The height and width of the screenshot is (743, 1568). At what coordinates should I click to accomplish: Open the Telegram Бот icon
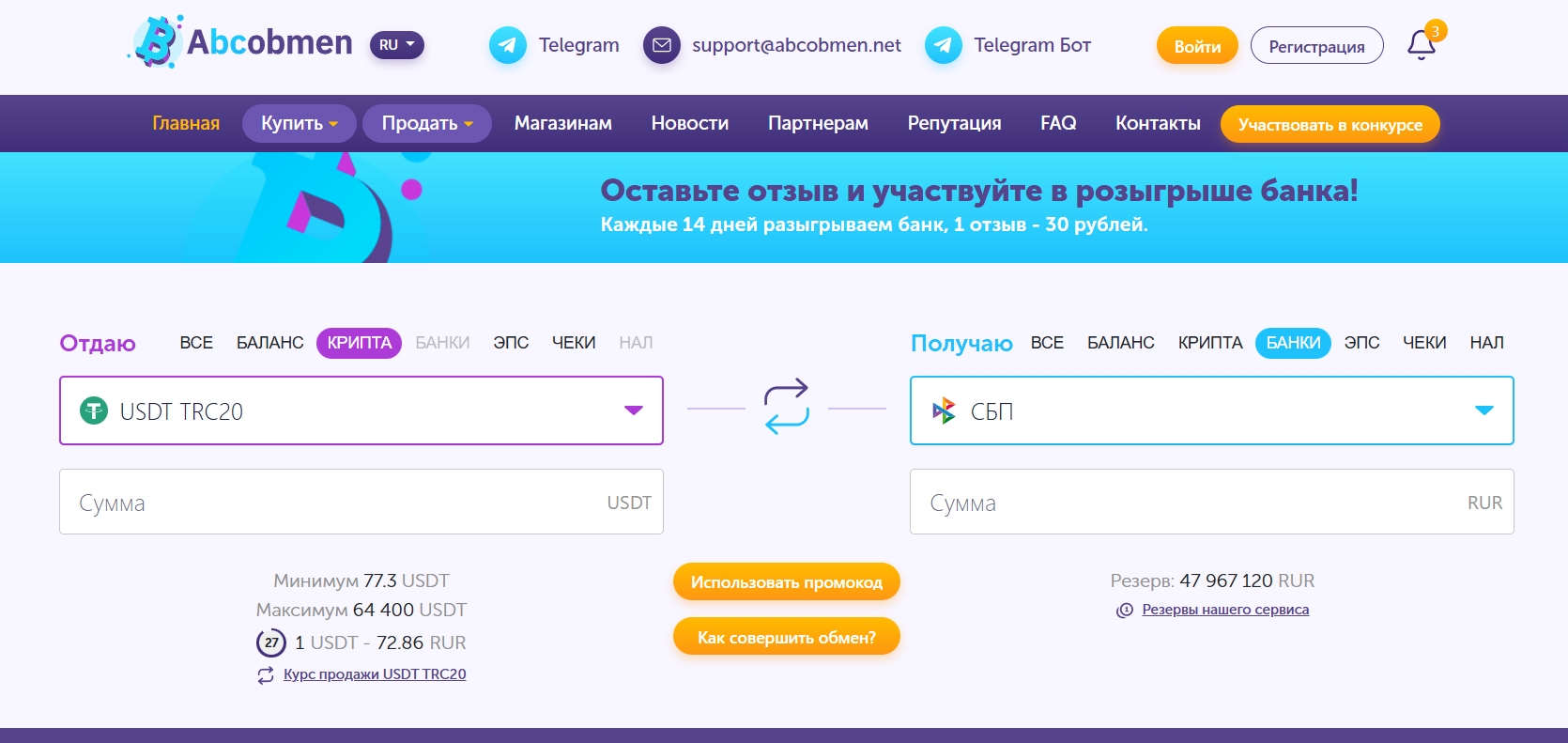[x=943, y=45]
